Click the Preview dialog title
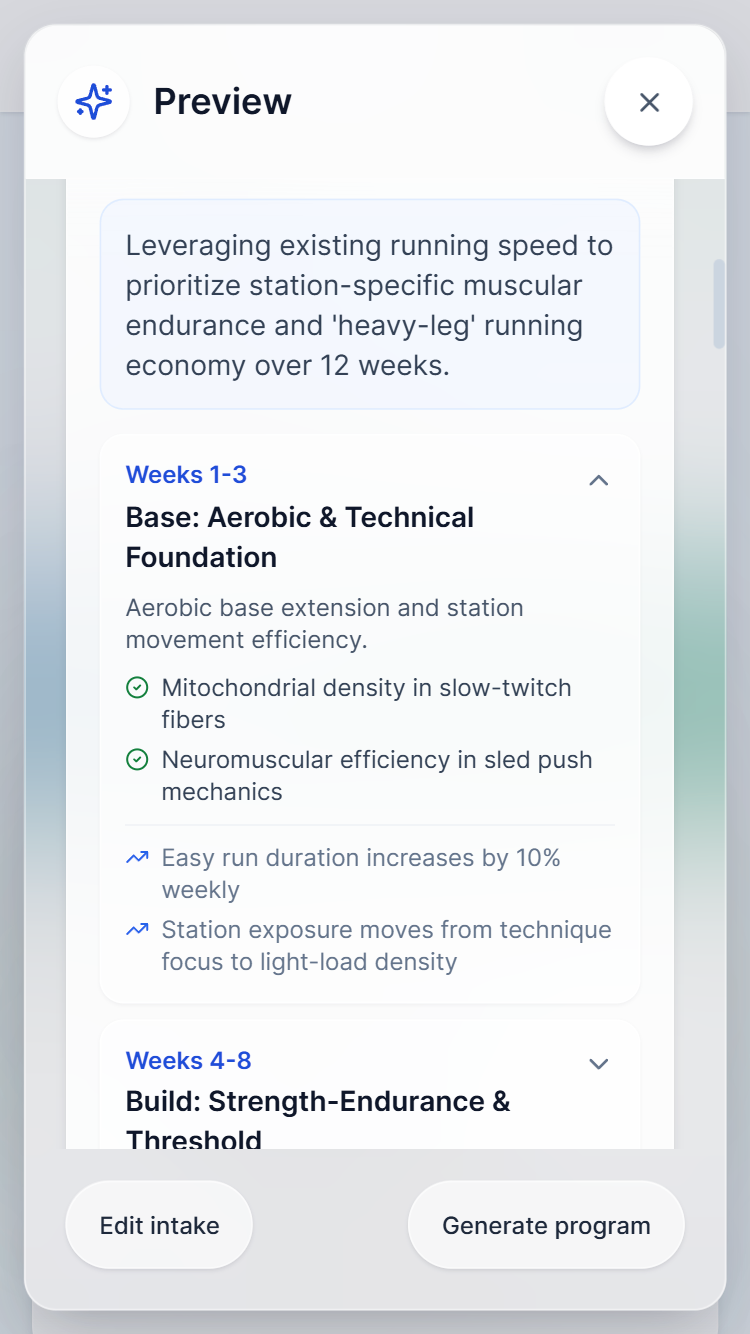Image resolution: width=750 pixels, height=1334 pixels. (x=222, y=102)
